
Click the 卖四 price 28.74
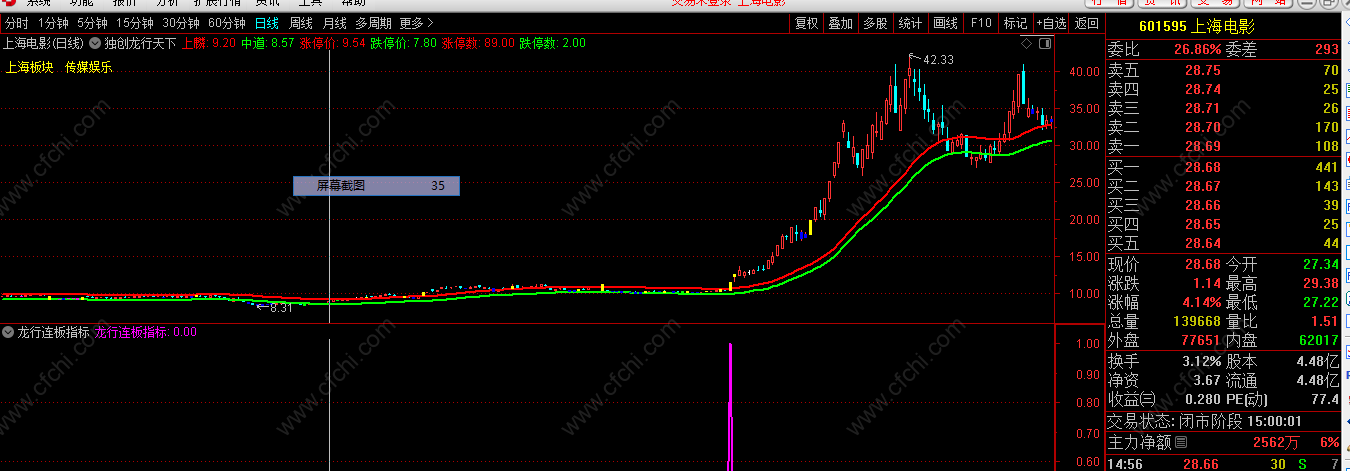coord(1202,89)
